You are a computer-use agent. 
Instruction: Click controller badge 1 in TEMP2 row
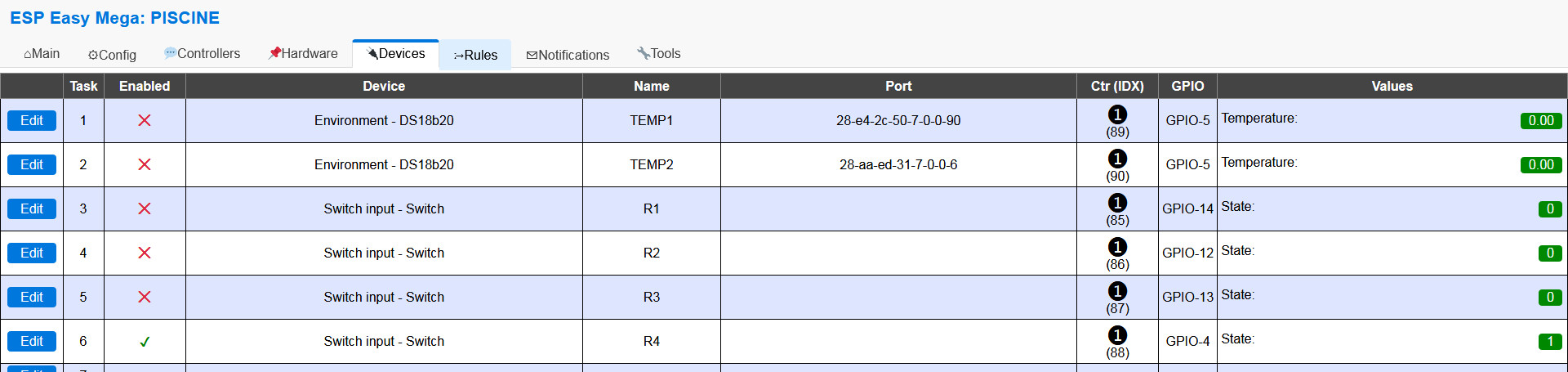point(1117,159)
